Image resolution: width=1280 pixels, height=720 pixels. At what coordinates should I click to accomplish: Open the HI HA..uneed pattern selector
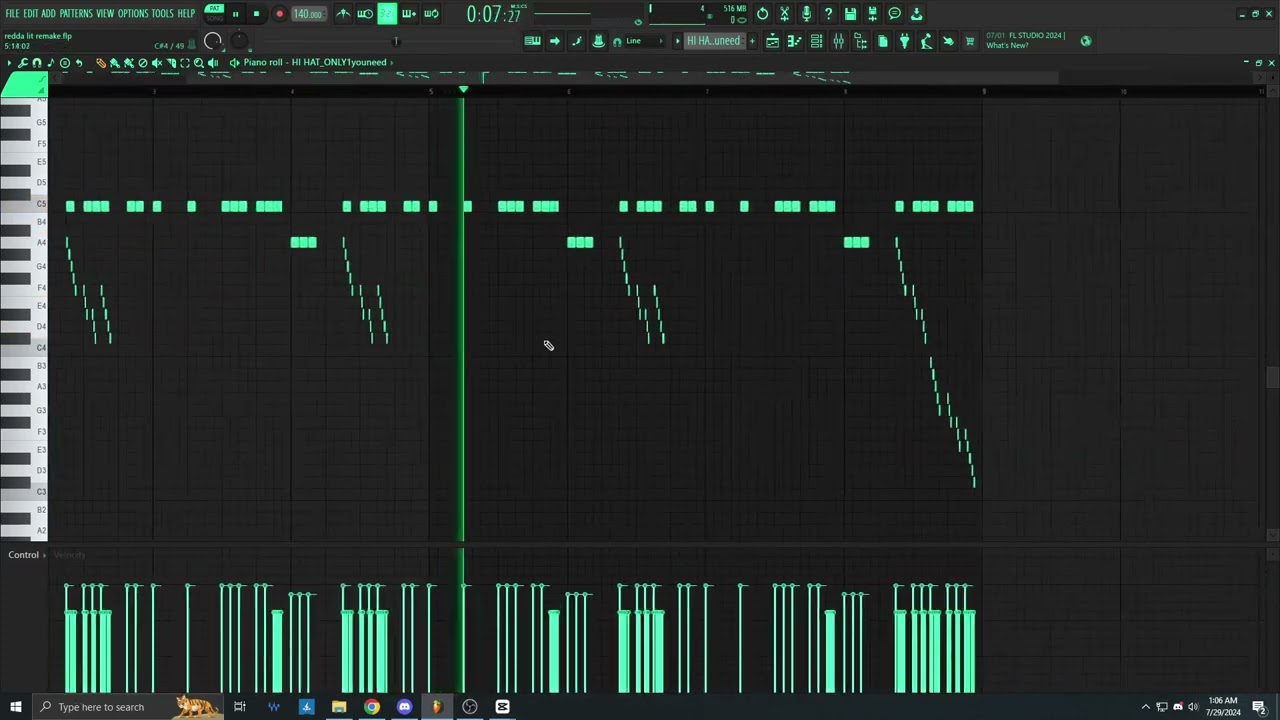pos(713,41)
